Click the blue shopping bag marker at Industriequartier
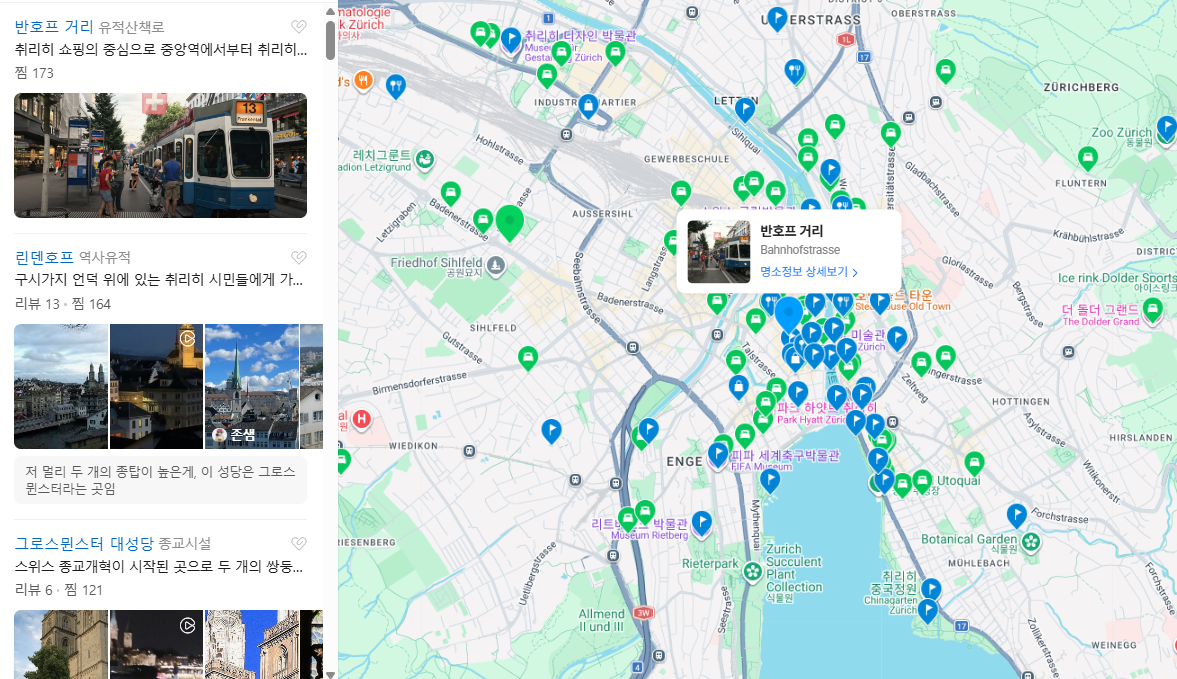Viewport: 1177px width, 679px height. [588, 107]
